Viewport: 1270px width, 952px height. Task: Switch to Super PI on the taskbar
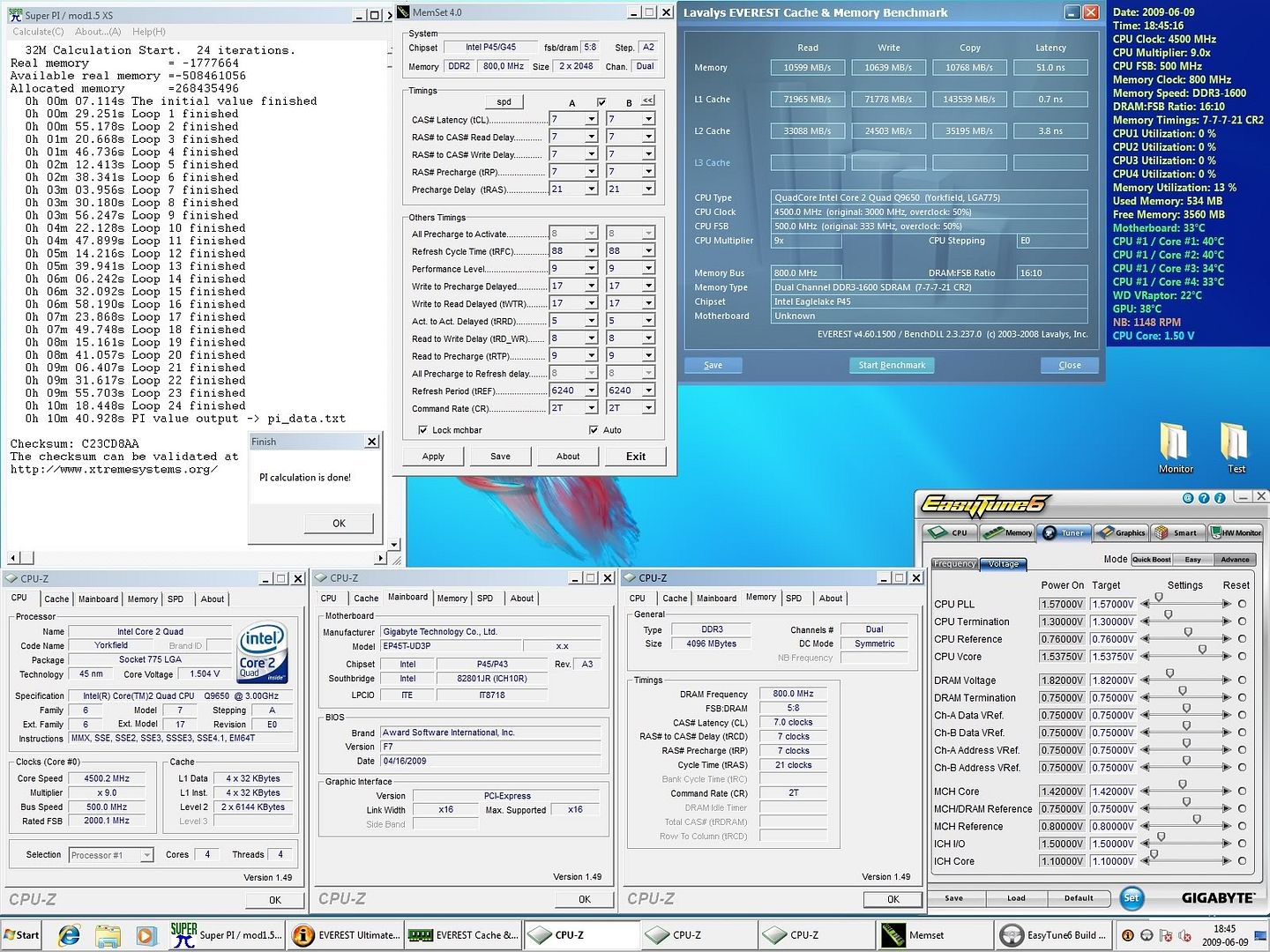tap(227, 935)
